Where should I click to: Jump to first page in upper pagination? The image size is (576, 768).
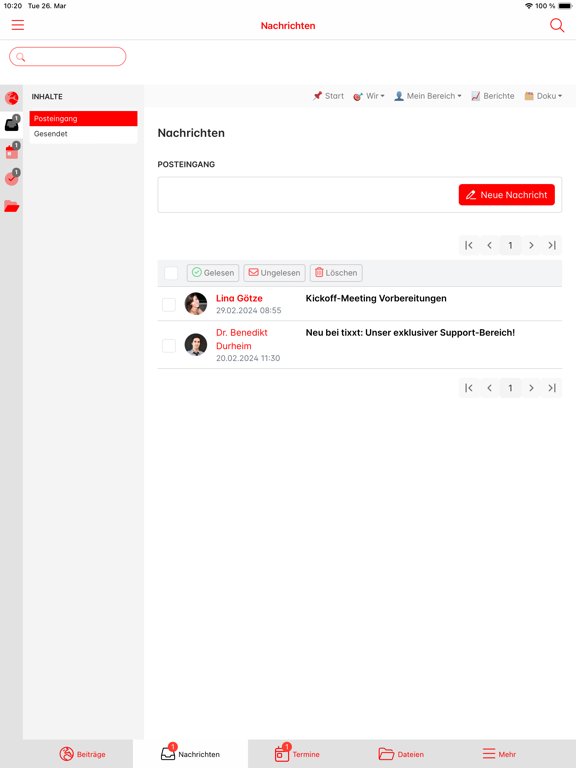click(x=469, y=245)
